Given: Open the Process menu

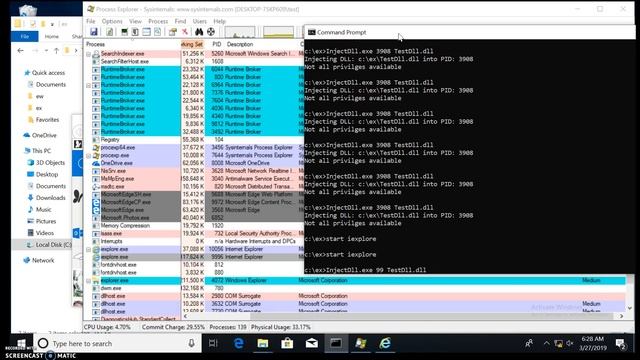Looking at the screenshot, I should pos(158,21).
